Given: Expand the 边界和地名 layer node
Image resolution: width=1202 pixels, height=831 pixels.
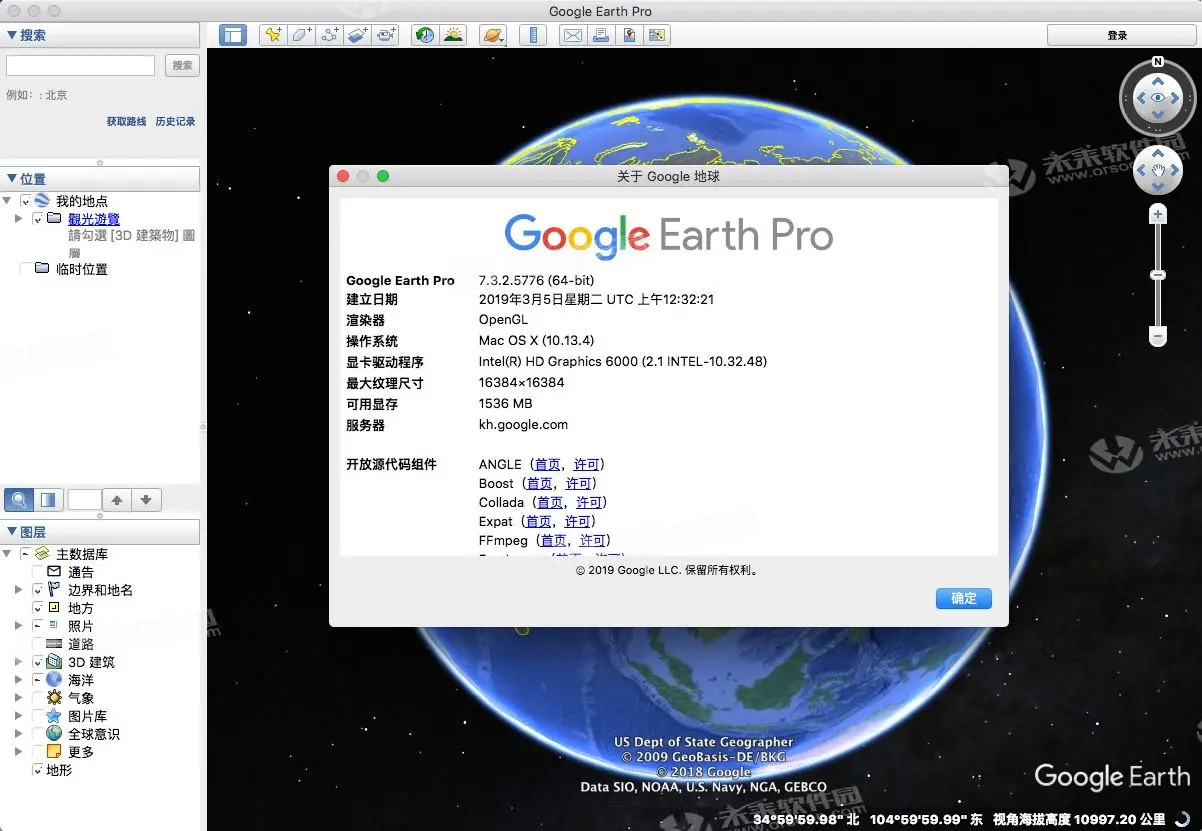Looking at the screenshot, I should tap(19, 590).
